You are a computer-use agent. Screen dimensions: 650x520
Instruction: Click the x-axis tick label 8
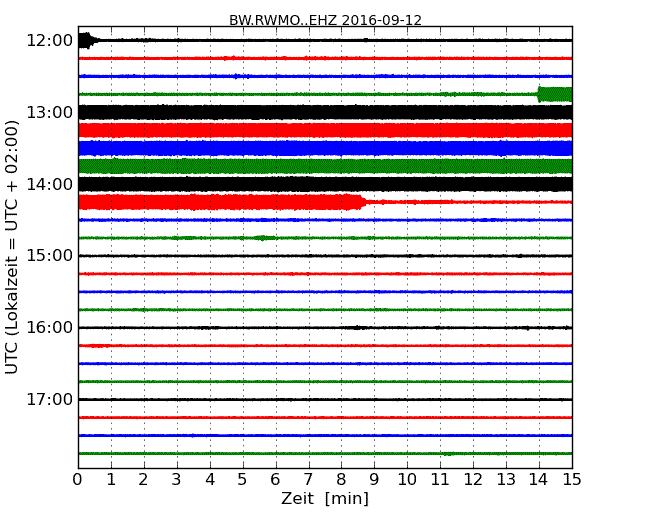[x=341, y=479]
